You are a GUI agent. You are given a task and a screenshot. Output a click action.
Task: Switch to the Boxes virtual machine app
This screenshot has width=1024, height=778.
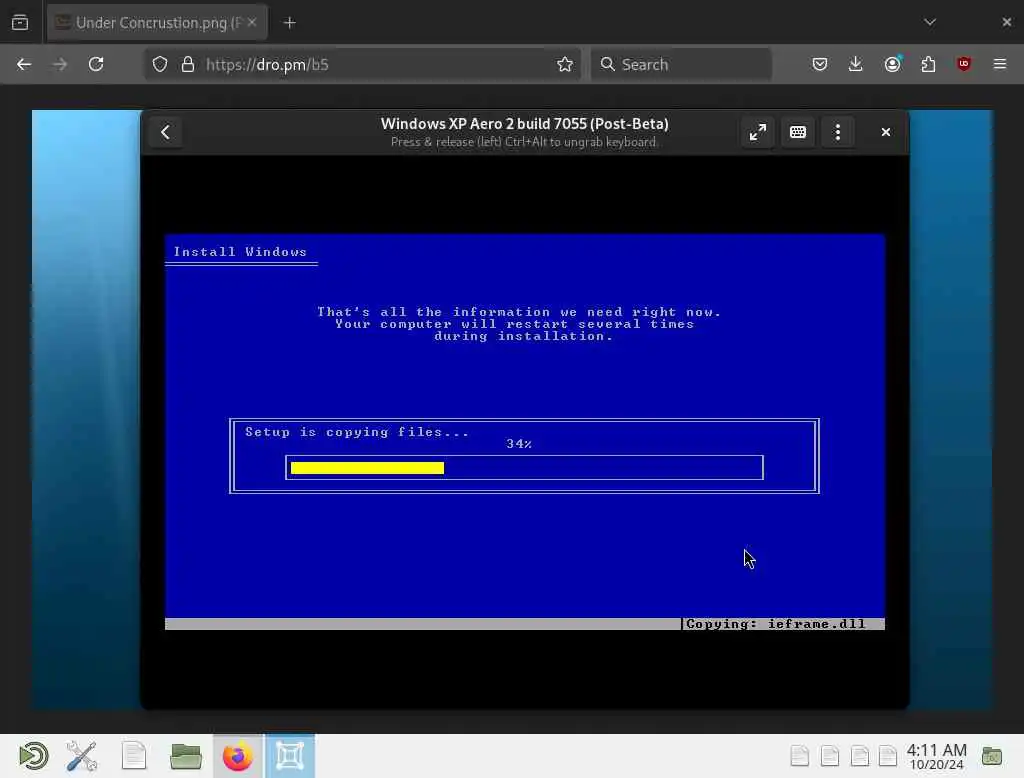click(x=290, y=756)
